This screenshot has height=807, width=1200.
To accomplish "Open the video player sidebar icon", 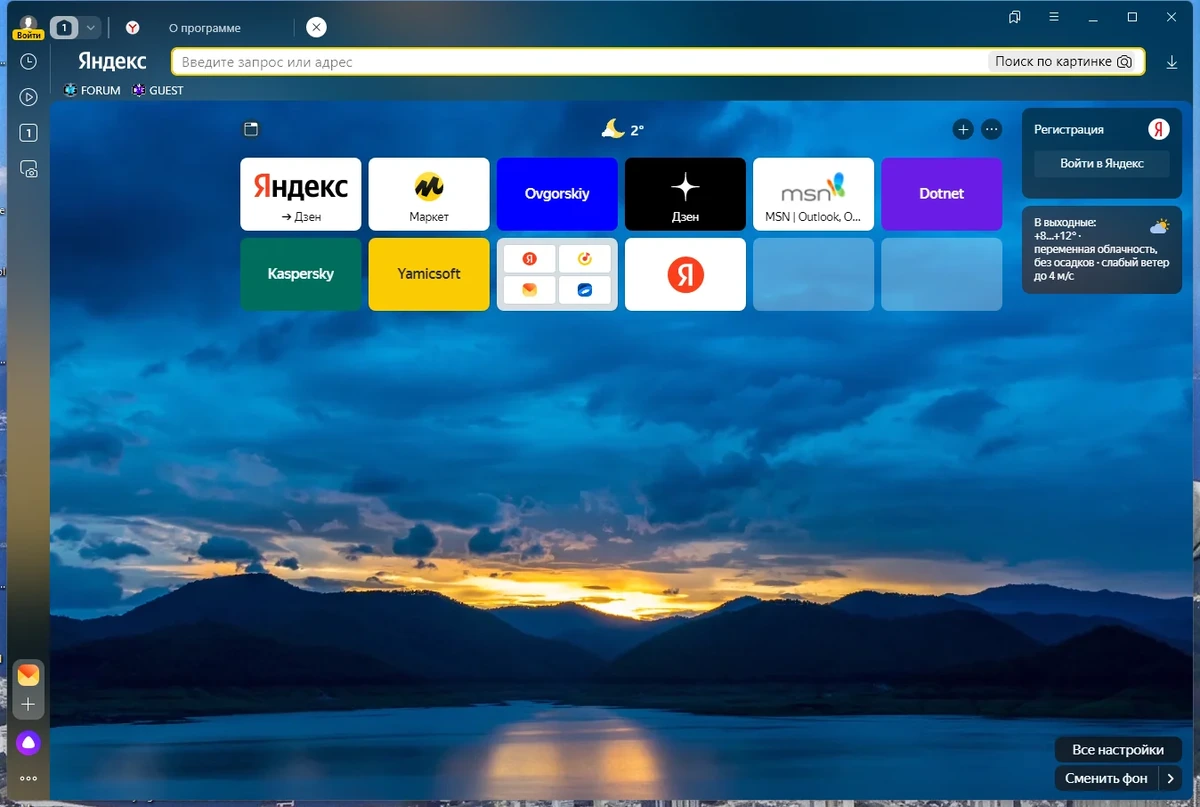I will coord(29,97).
